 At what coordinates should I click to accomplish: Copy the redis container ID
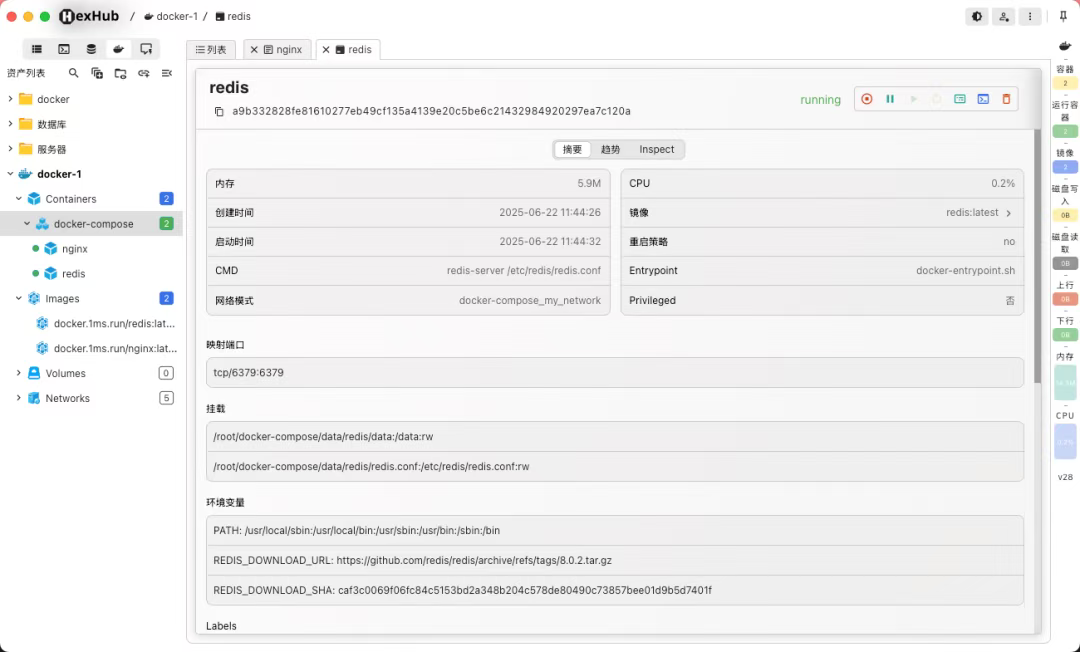click(219, 112)
